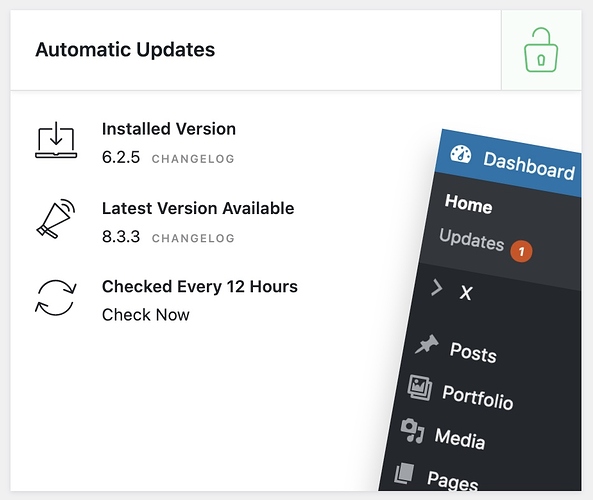Open the Posts menu item
593x500 pixels.
pyautogui.click(x=473, y=352)
